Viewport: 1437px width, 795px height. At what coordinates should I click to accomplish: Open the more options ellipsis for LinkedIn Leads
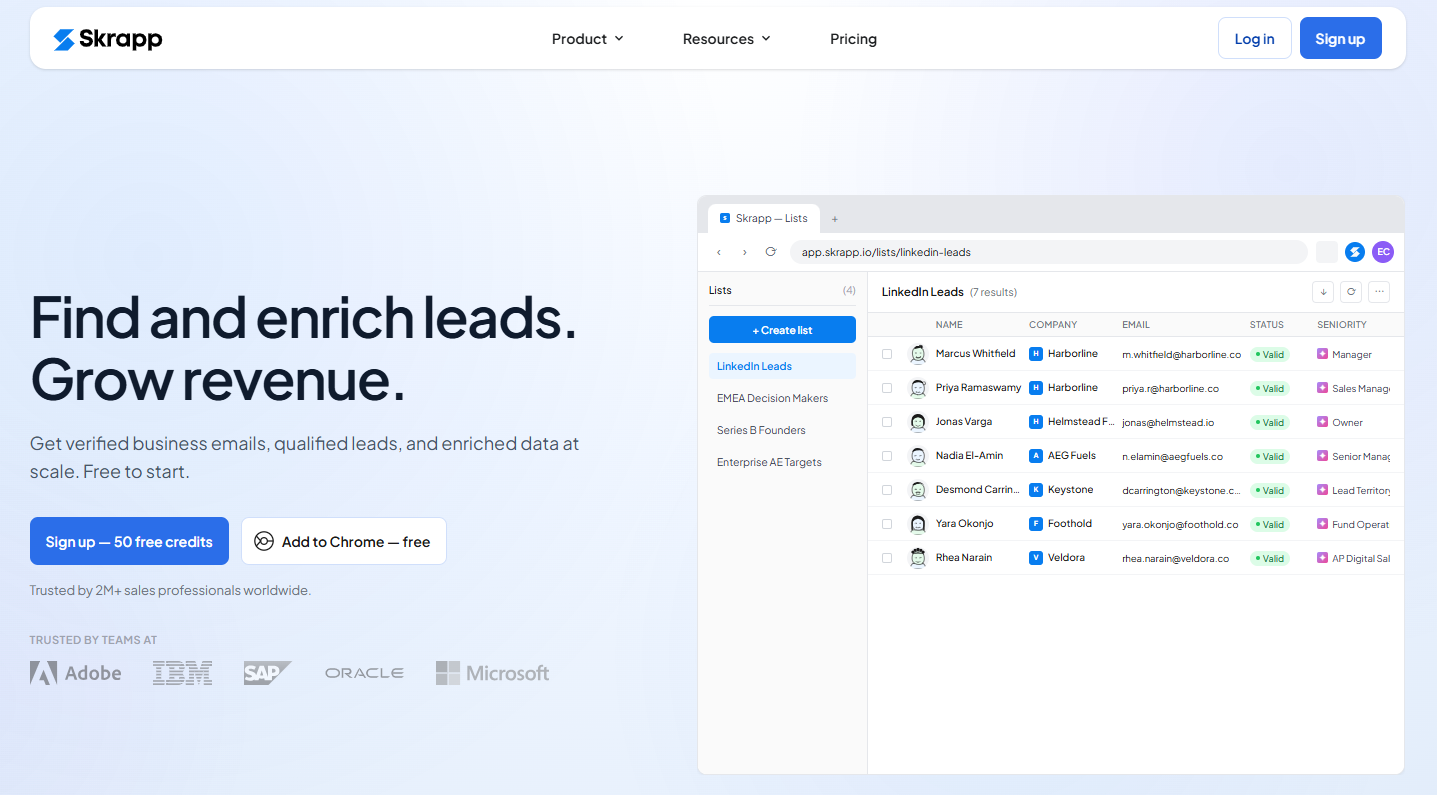[x=1379, y=292]
